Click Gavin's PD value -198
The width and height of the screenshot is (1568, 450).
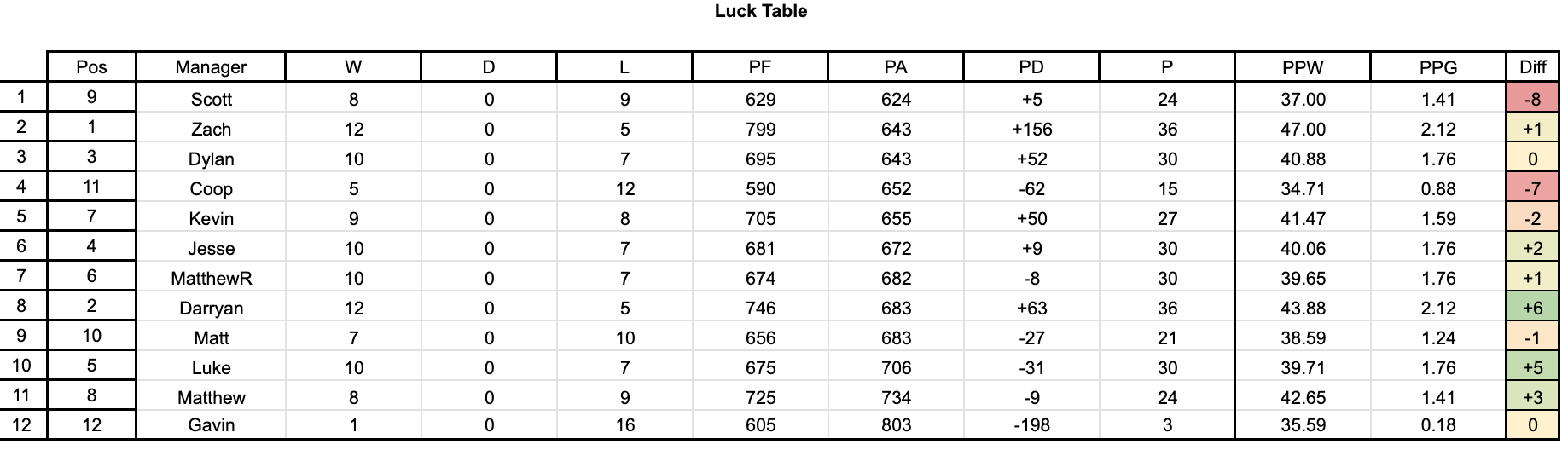(x=1031, y=424)
